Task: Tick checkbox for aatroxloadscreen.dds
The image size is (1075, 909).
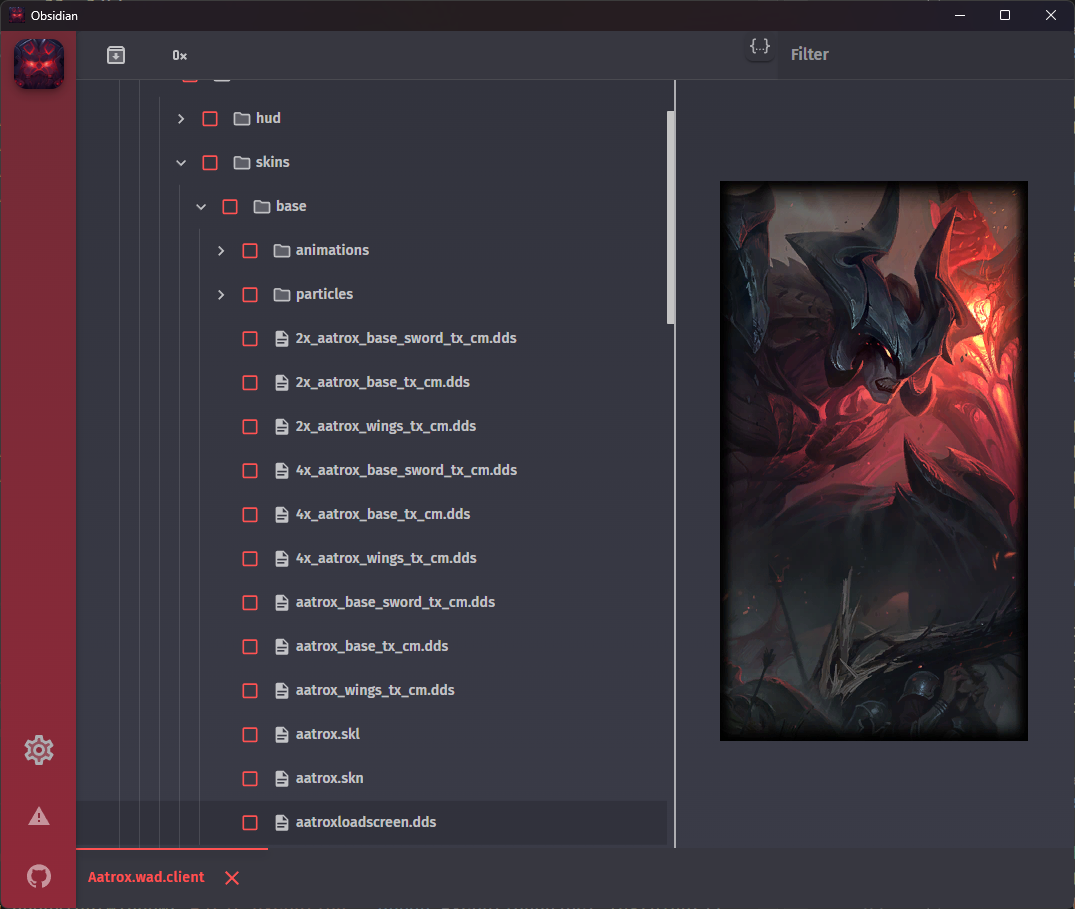Action: [250, 823]
